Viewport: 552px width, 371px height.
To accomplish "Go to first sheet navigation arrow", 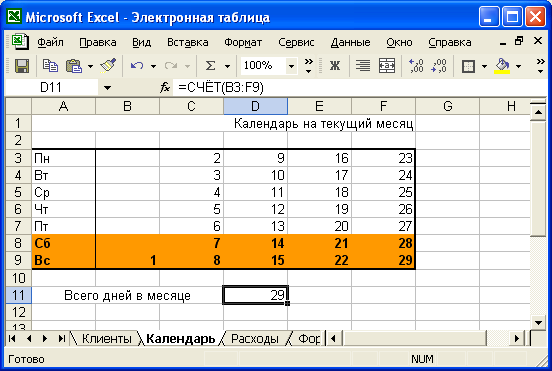I will pyautogui.click(x=12, y=339).
